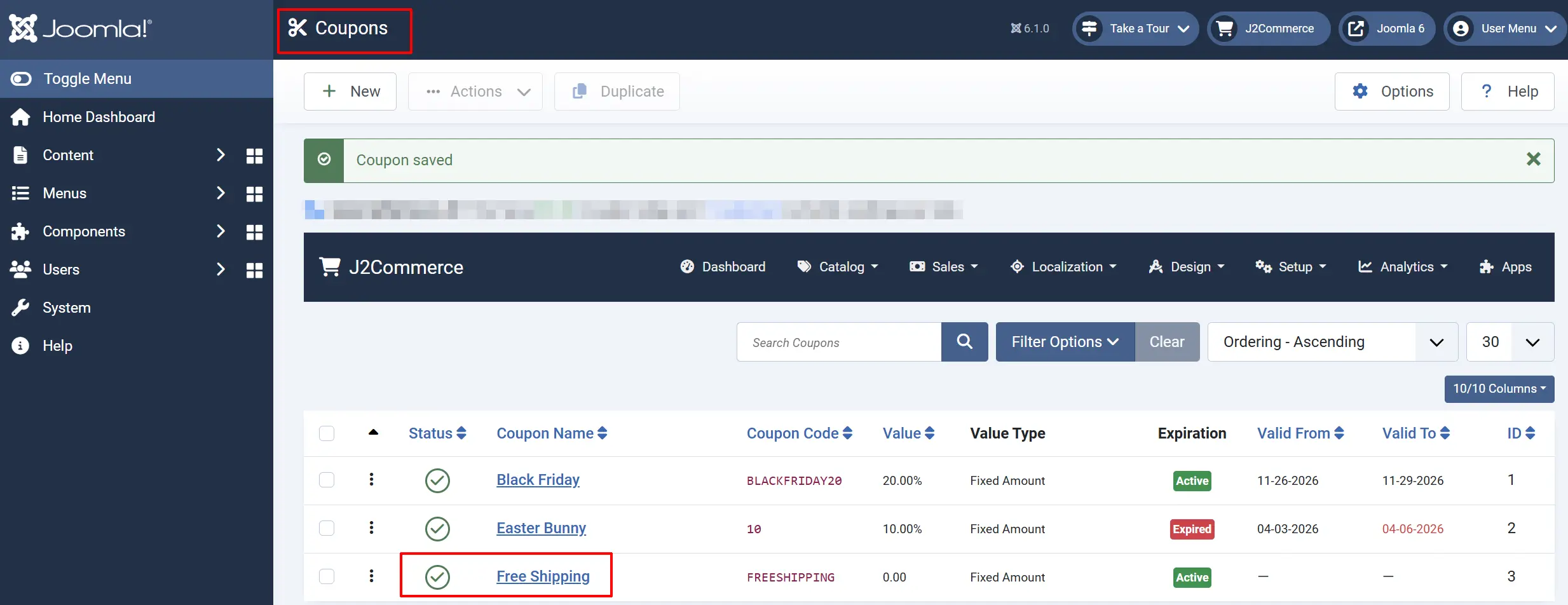Select the Easter Bunny row checkbox
The height and width of the screenshot is (605, 1568).
[327, 528]
